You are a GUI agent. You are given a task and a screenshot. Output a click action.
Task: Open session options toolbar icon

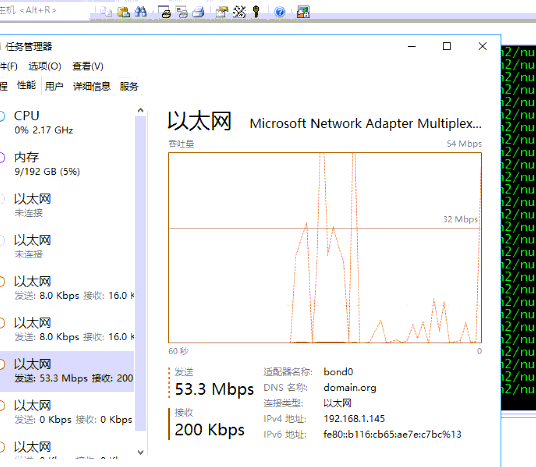point(222,12)
